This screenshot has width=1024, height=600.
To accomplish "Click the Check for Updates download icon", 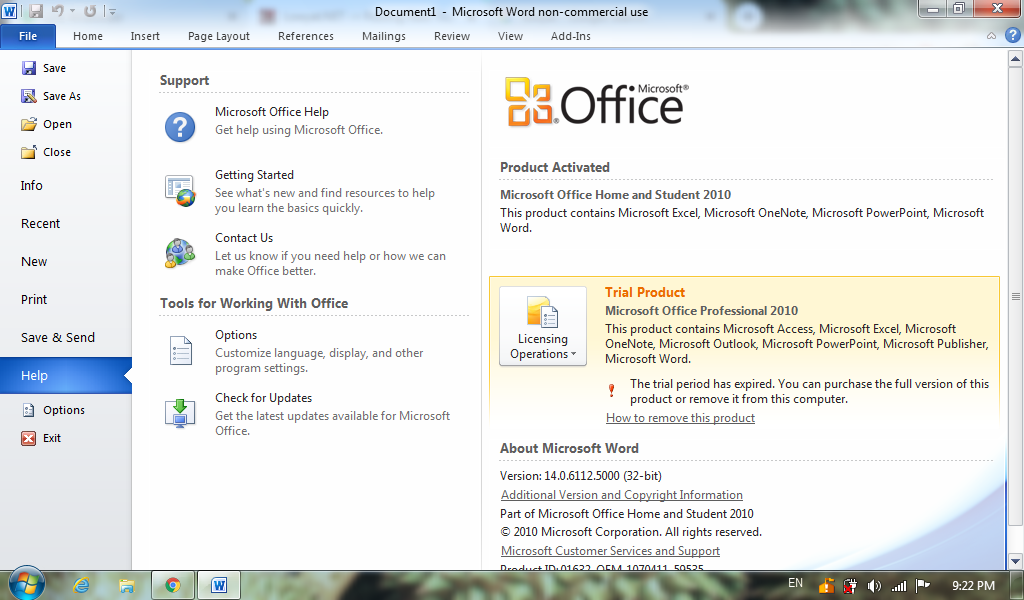I will (x=180, y=413).
